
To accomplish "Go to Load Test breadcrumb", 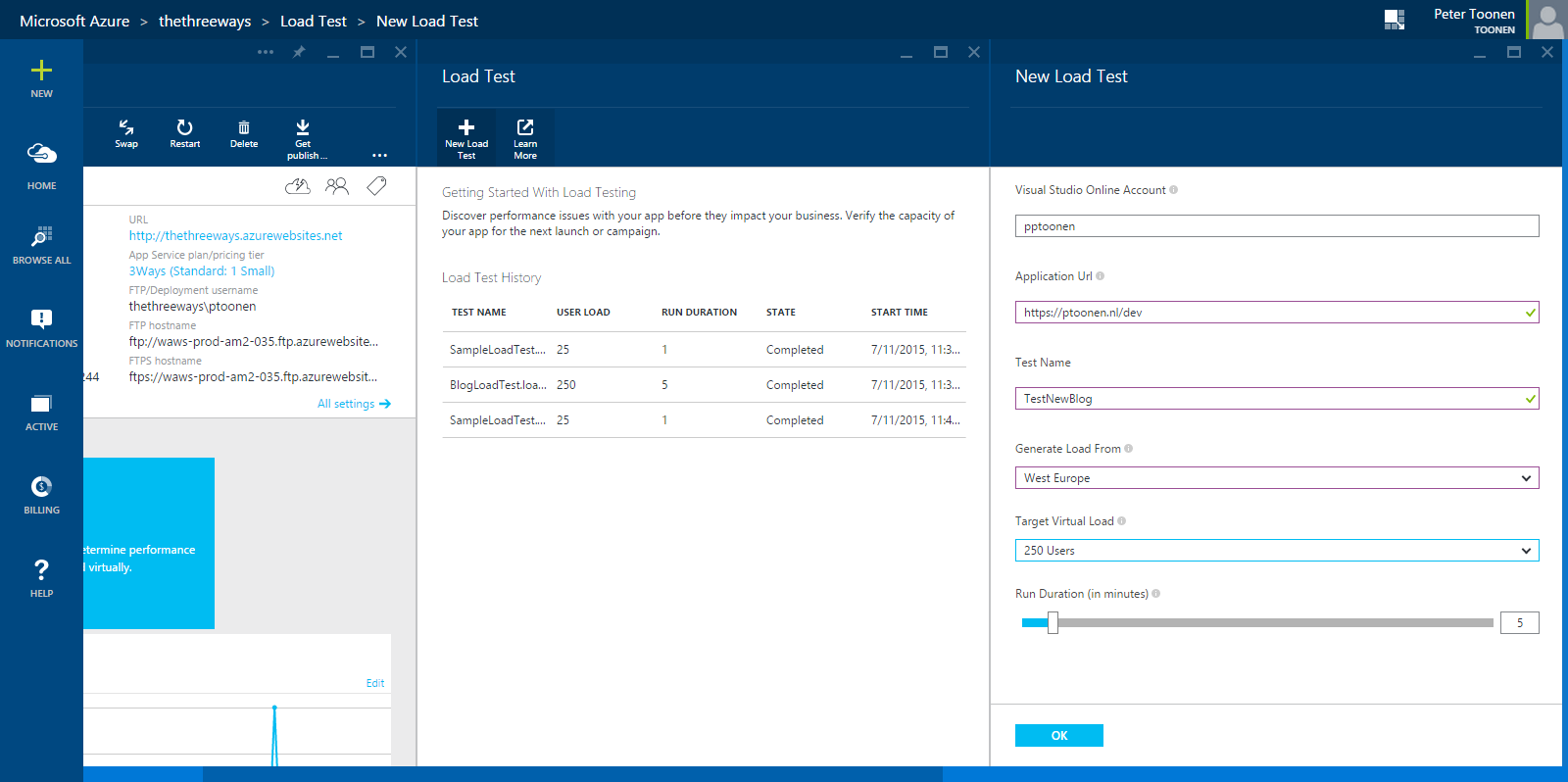I will [314, 22].
